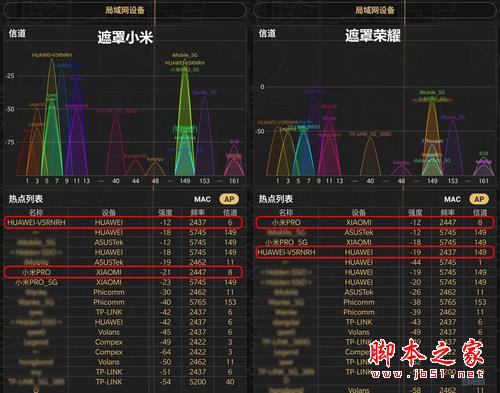
Task: Select left-list Volans row with strength -45
Action: coord(124,332)
